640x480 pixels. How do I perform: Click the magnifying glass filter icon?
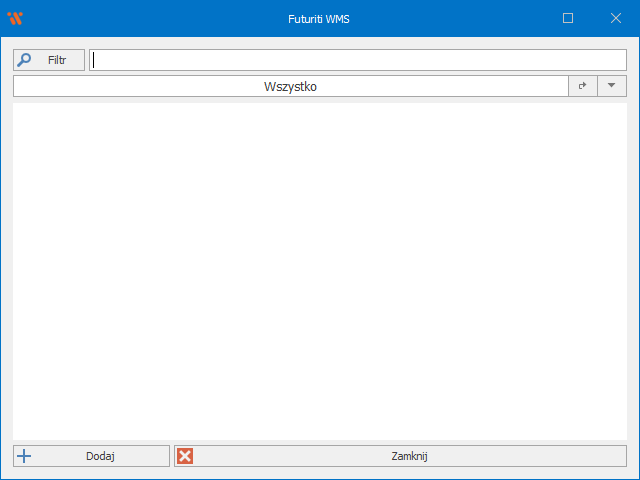[25, 60]
